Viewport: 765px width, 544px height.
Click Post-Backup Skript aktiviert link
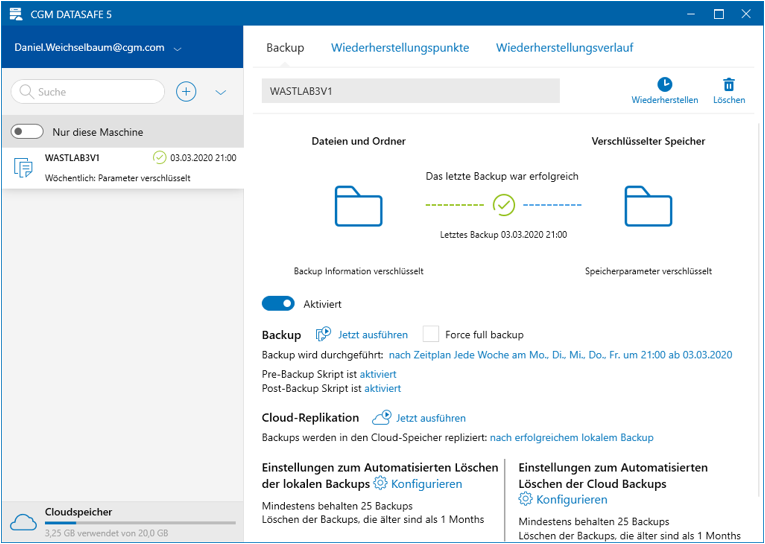[x=382, y=388]
